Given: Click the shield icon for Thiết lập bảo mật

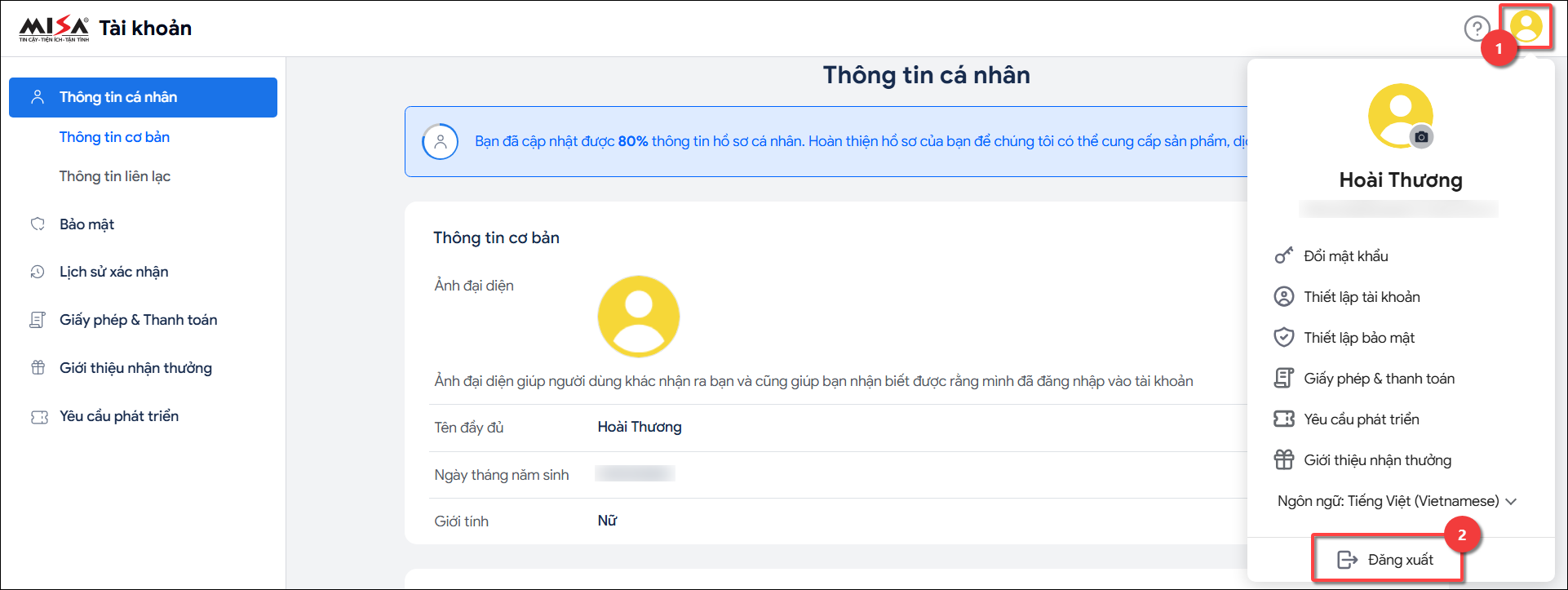Looking at the screenshot, I should (x=1283, y=337).
